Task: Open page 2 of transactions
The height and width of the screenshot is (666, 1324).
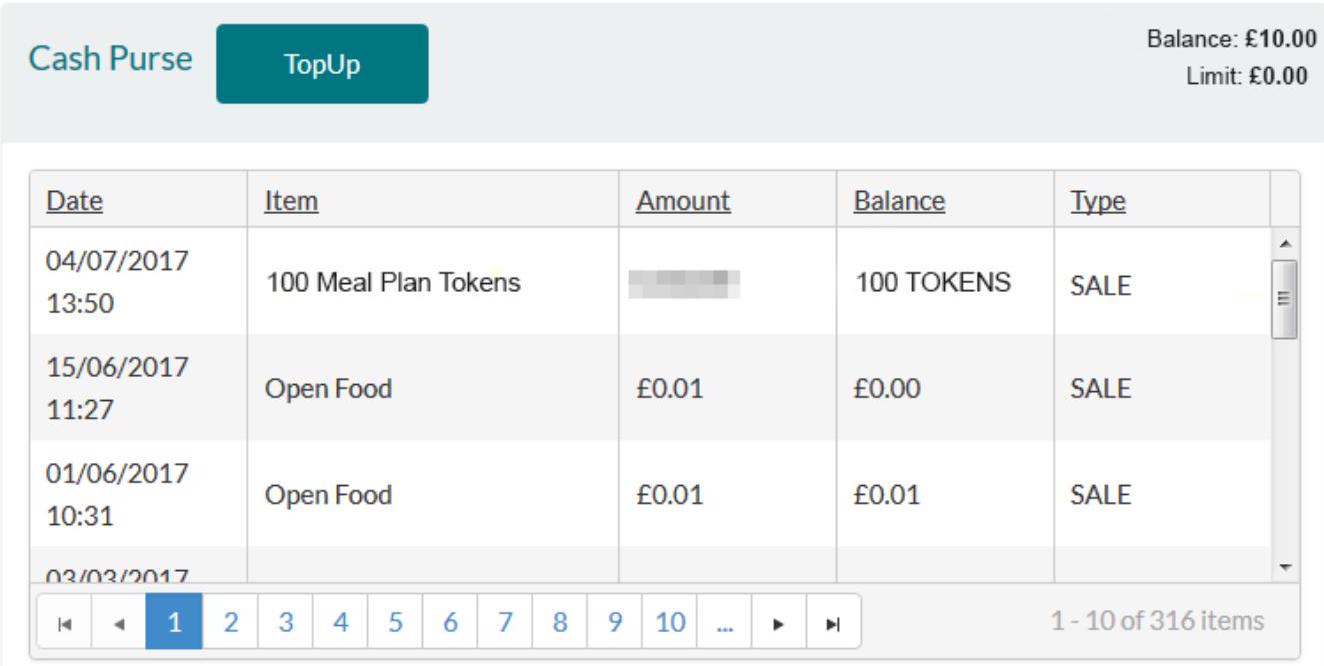Action: pyautogui.click(x=230, y=622)
